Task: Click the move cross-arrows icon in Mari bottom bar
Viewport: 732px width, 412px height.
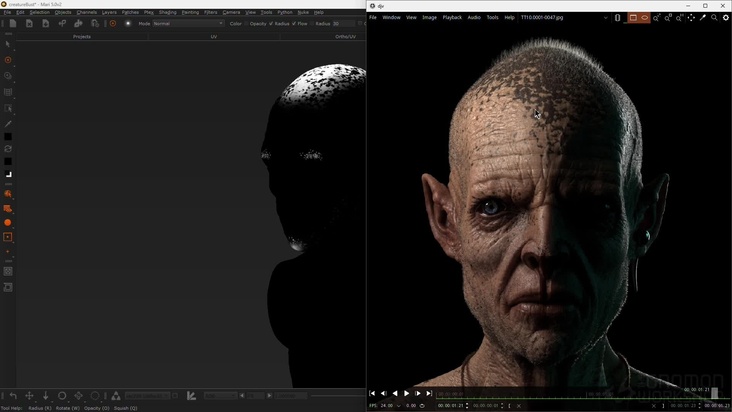Action: click(x=29, y=396)
